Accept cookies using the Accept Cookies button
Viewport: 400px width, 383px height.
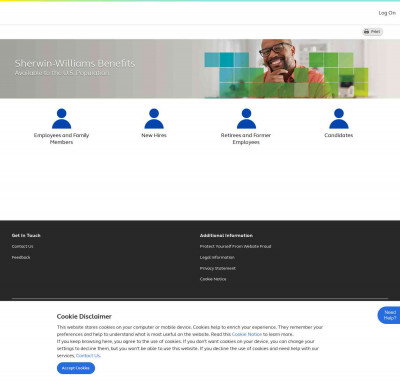(x=76, y=368)
